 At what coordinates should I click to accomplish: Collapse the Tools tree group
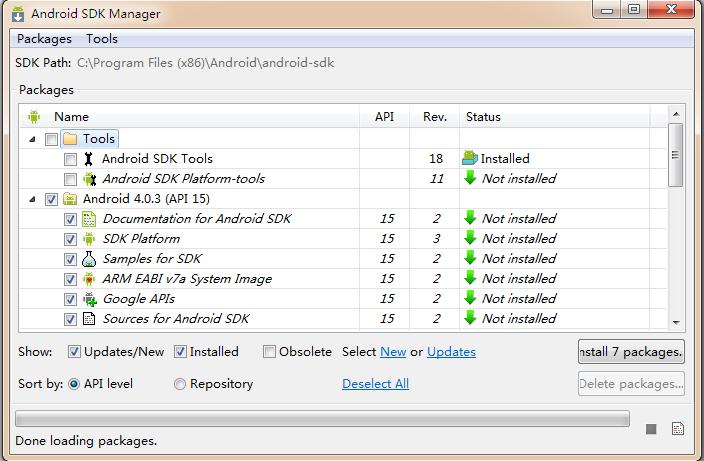coord(32,139)
